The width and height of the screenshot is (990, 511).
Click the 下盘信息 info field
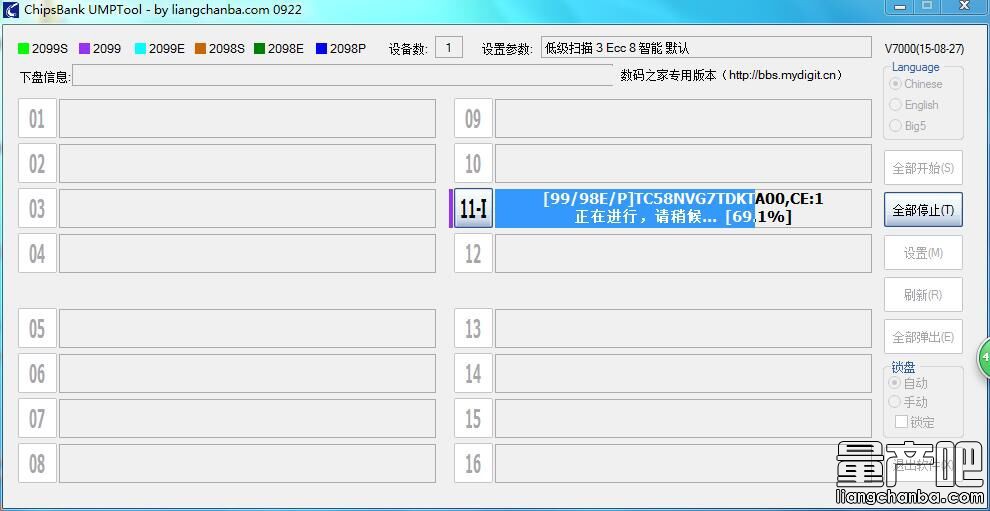pyautogui.click(x=343, y=75)
